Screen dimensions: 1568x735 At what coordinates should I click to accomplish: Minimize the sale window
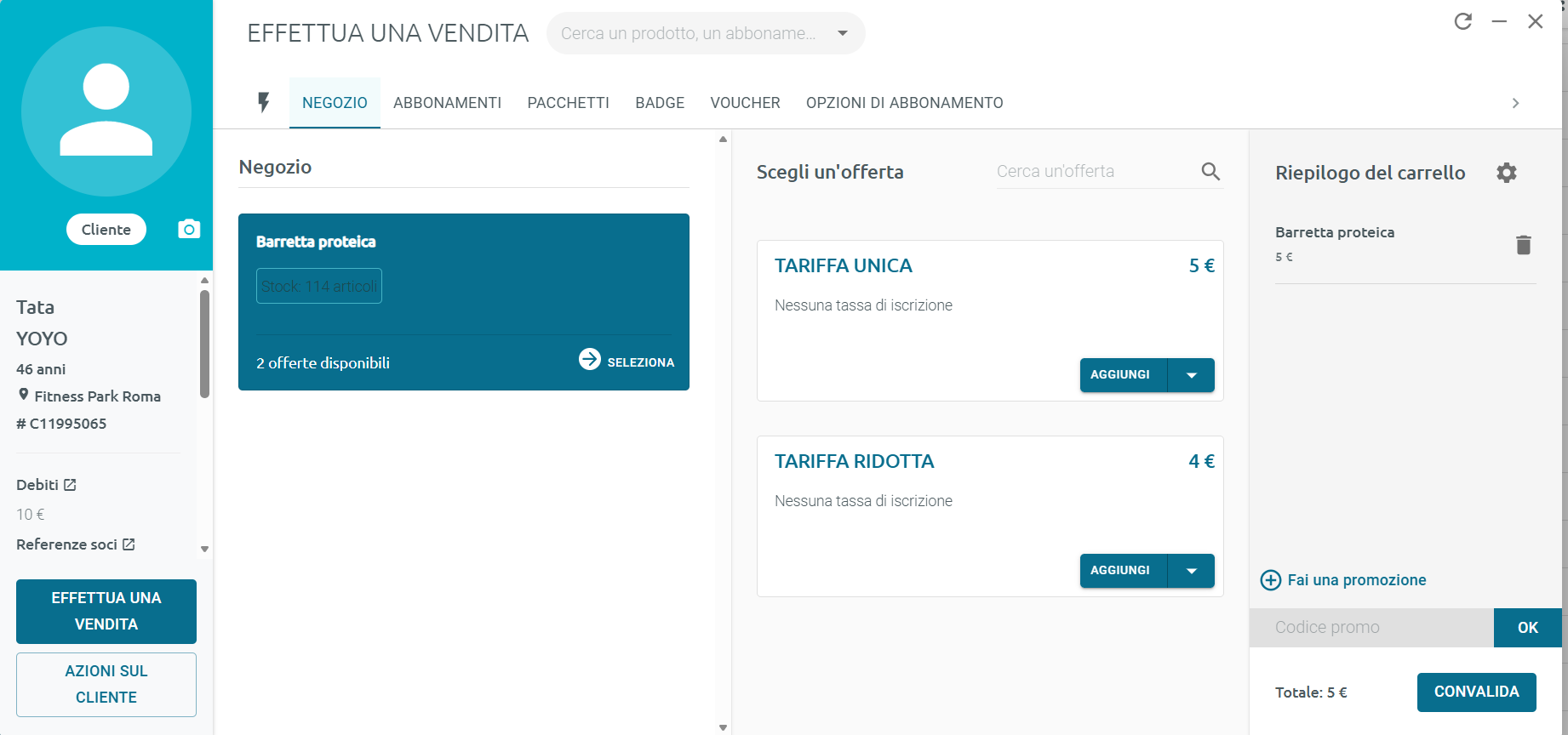[x=1500, y=21]
